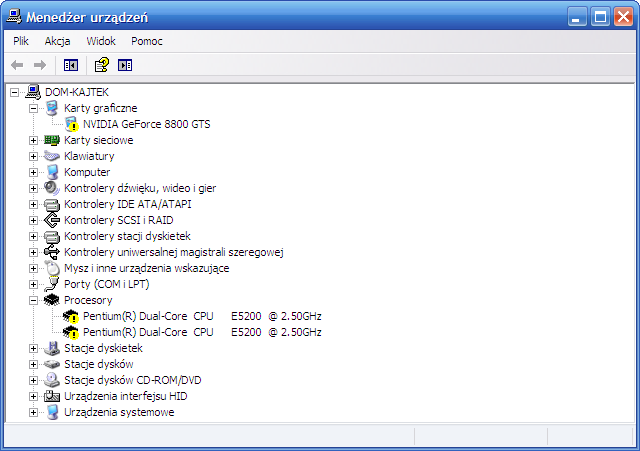This screenshot has width=640, height=451.
Task: Click the IDE ATA/ATAPI controller icon
Action: pos(52,204)
